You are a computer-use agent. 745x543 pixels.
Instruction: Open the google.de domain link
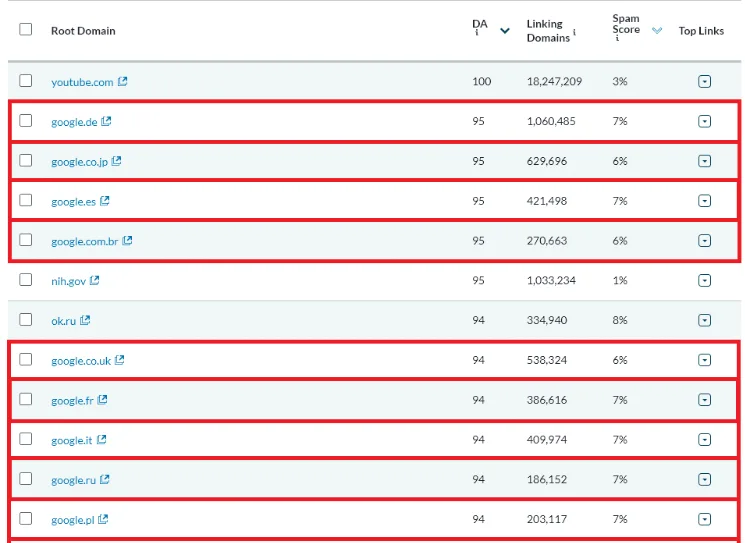click(74, 122)
